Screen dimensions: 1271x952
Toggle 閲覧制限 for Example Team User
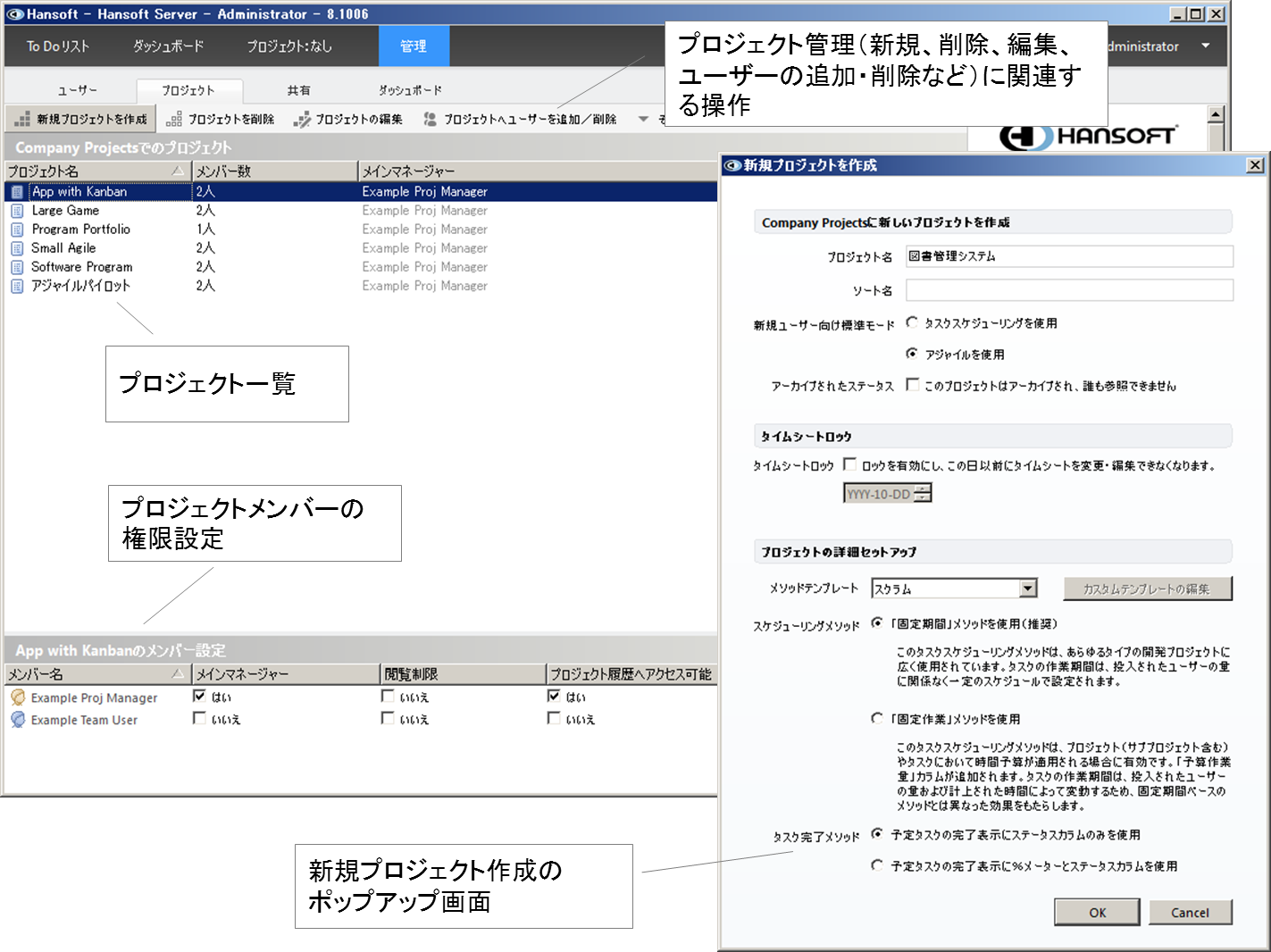pos(388,718)
